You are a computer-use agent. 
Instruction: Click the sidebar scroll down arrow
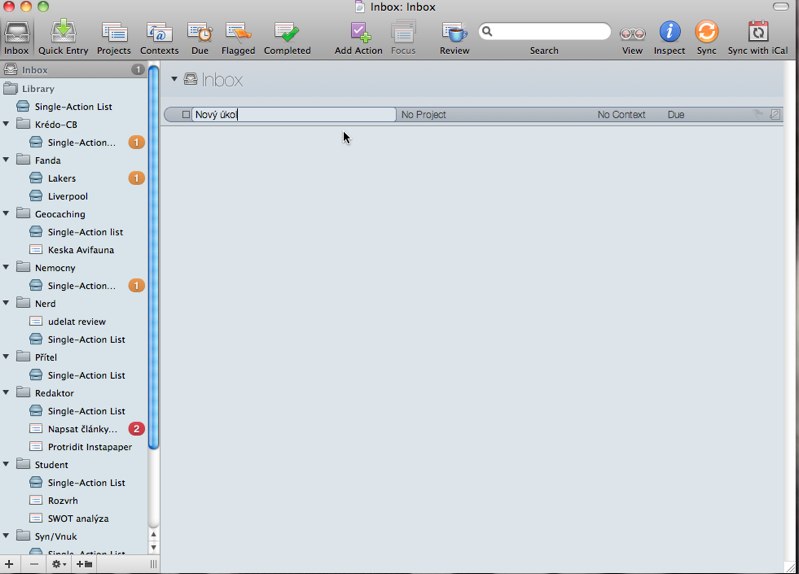pos(153,548)
